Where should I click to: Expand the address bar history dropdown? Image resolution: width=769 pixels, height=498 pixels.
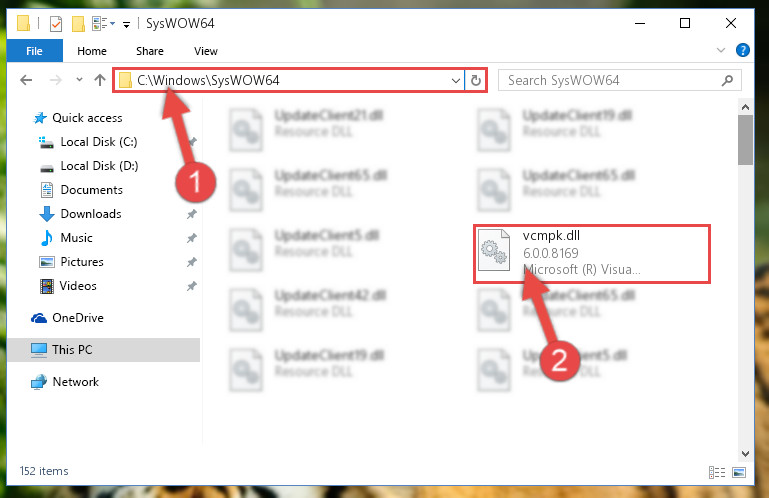456,80
